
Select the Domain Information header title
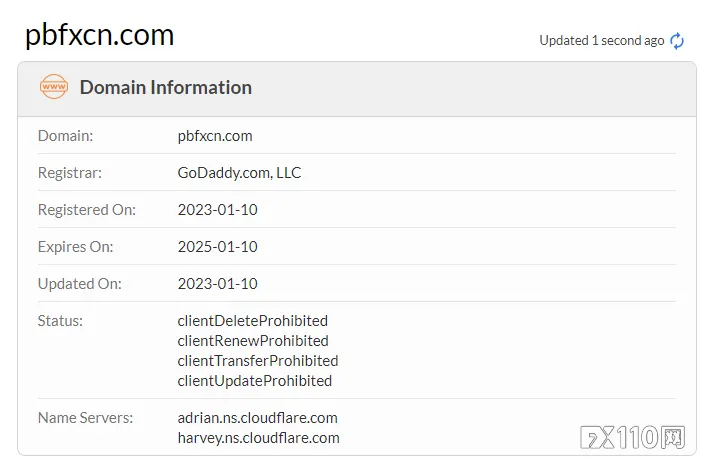pyautogui.click(x=165, y=87)
